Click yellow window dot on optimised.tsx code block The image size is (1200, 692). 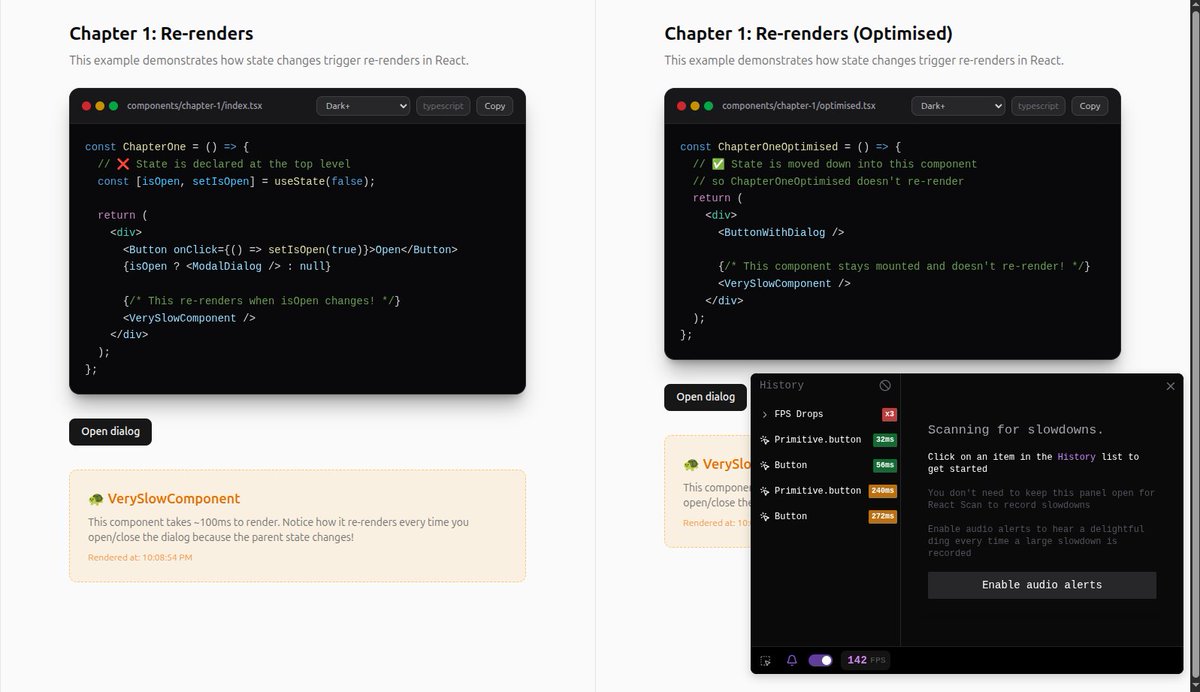(695, 106)
